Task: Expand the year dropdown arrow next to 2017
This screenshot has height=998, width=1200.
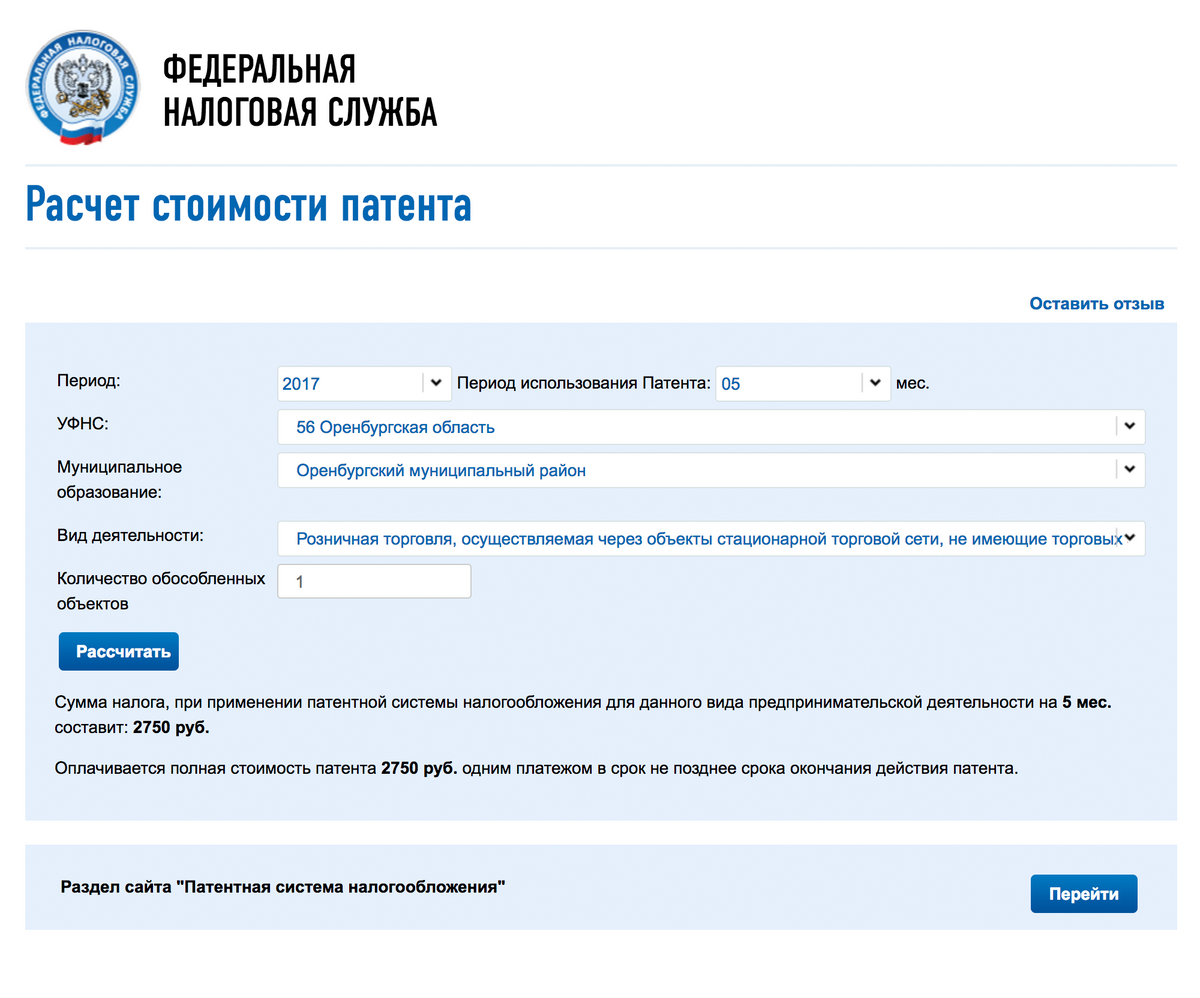Action: tap(436, 382)
